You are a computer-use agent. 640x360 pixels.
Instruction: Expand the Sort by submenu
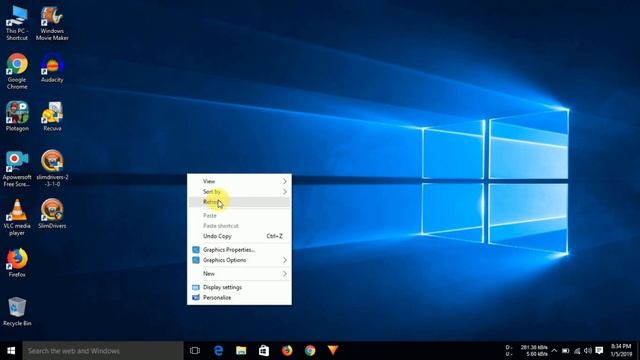point(239,191)
